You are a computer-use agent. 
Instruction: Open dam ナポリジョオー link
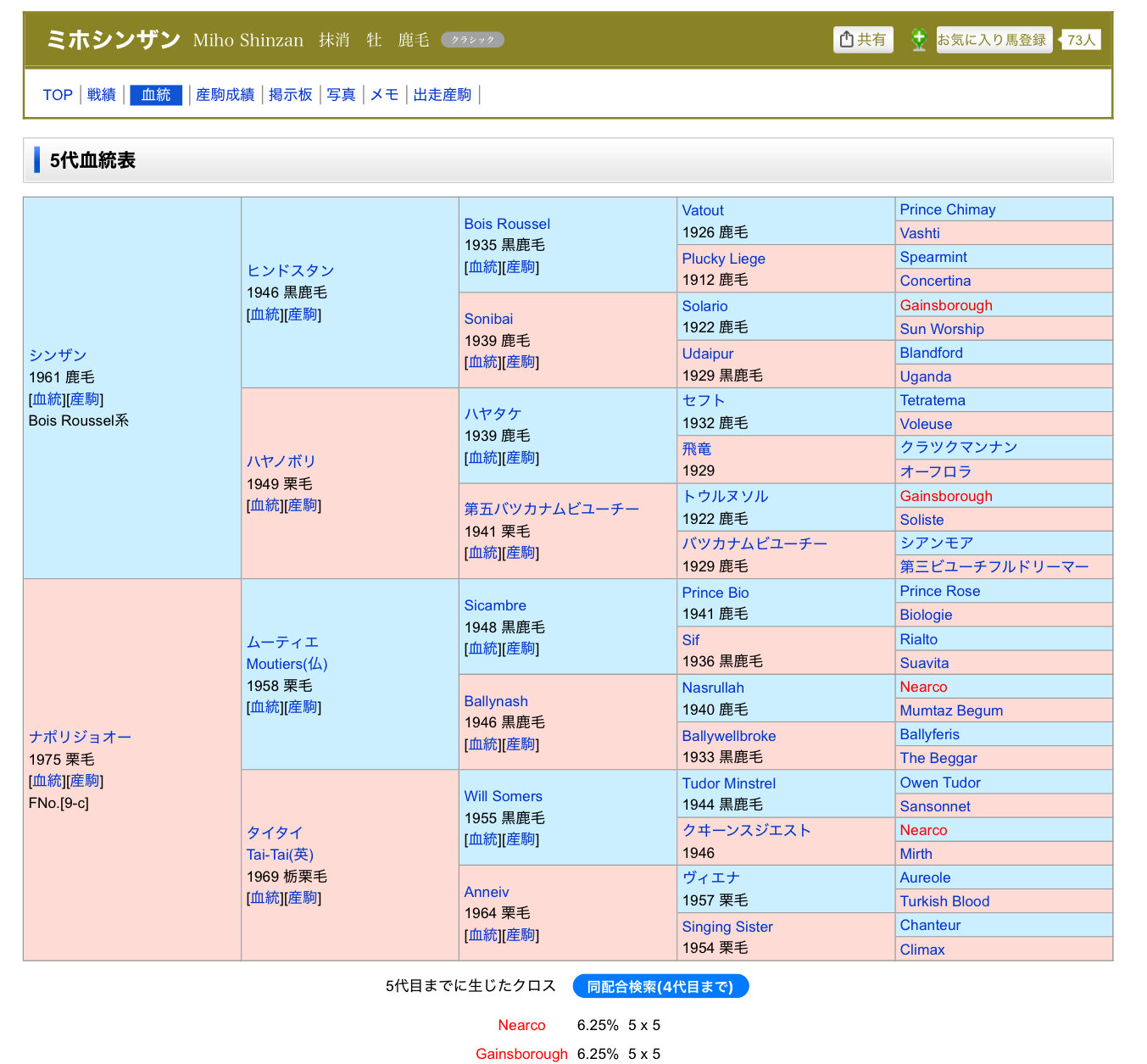click(80, 737)
